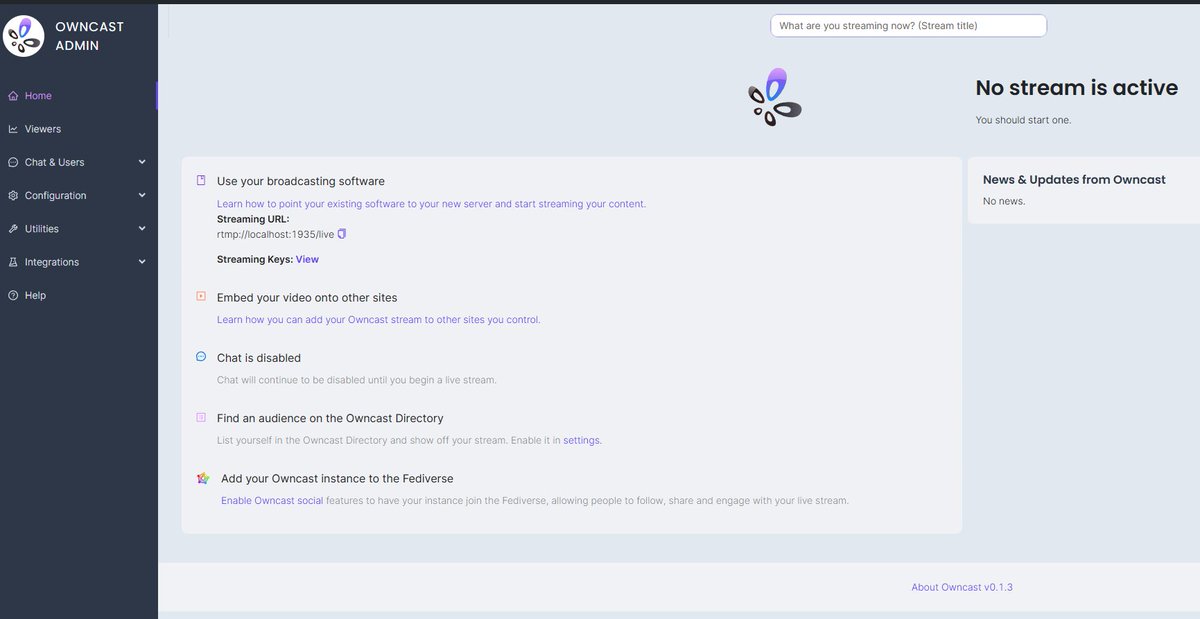Screen dimensions: 1200x619
Task: Click the 'Streaming URL:' label
Action: (x=253, y=219)
